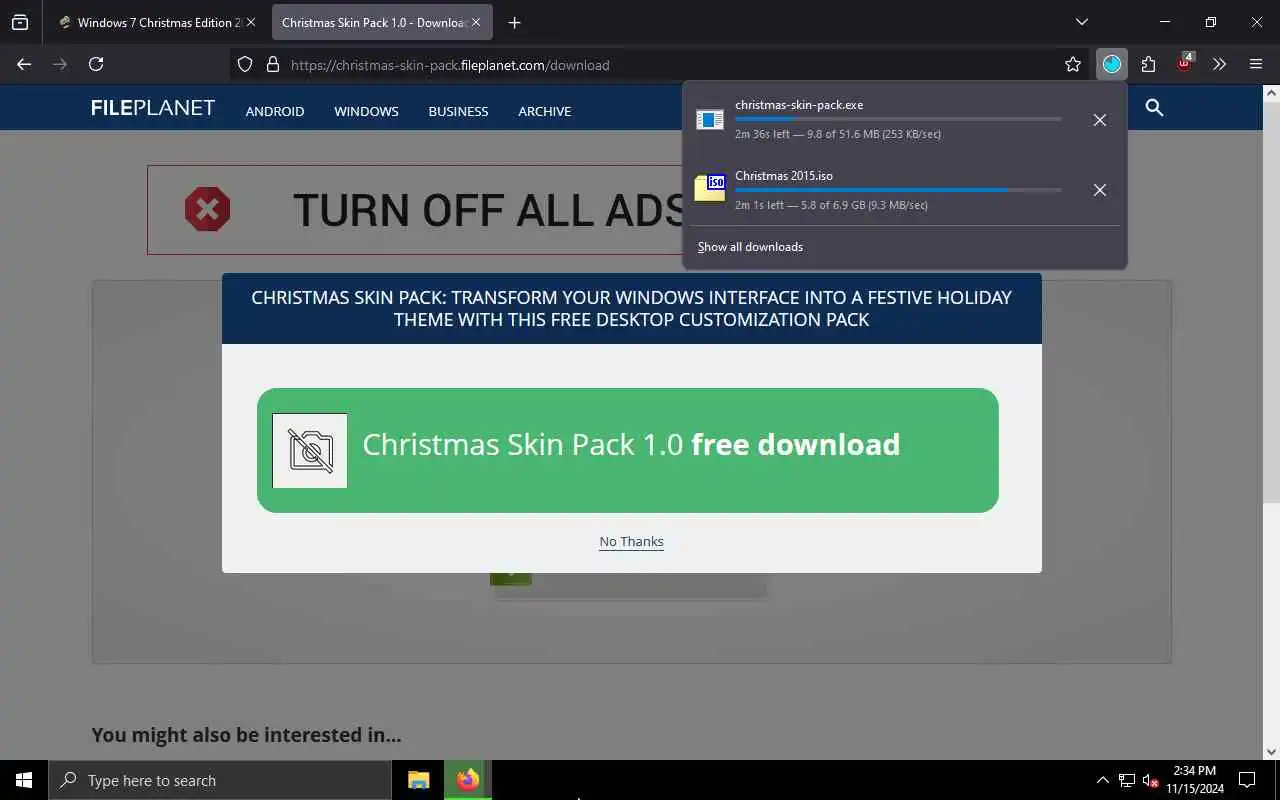Viewport: 1280px width, 800px height.
Task: Click Christmas 2015.iso file icon
Action: 710,188
